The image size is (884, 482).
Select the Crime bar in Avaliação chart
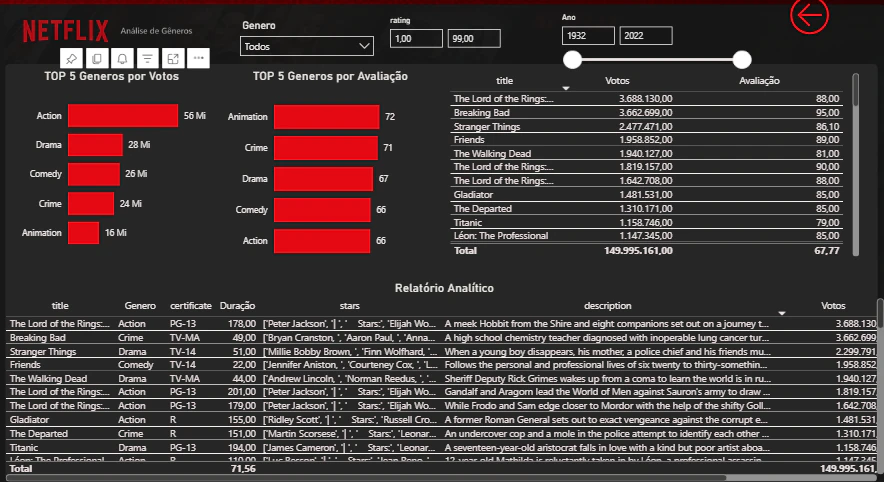[x=326, y=148]
